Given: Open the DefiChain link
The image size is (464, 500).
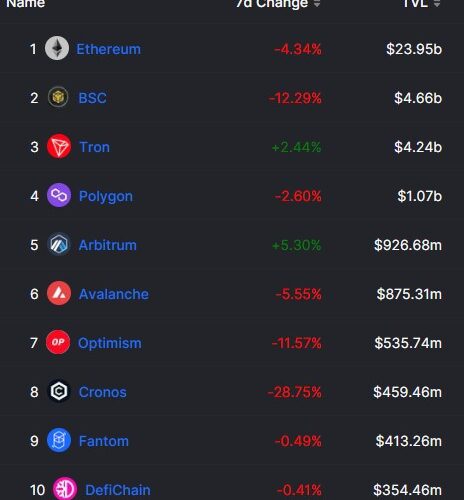Looking at the screenshot, I should coord(118,490).
